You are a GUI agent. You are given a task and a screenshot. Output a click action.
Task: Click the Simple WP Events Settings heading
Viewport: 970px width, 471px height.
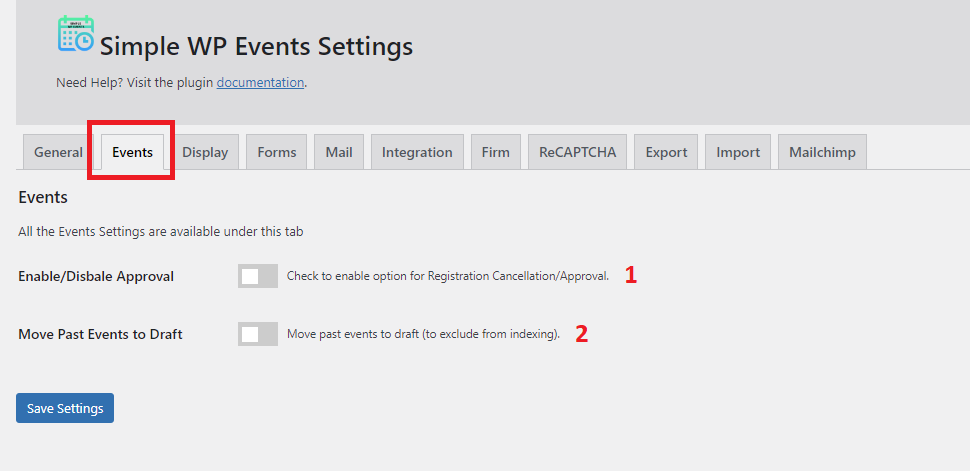click(256, 47)
